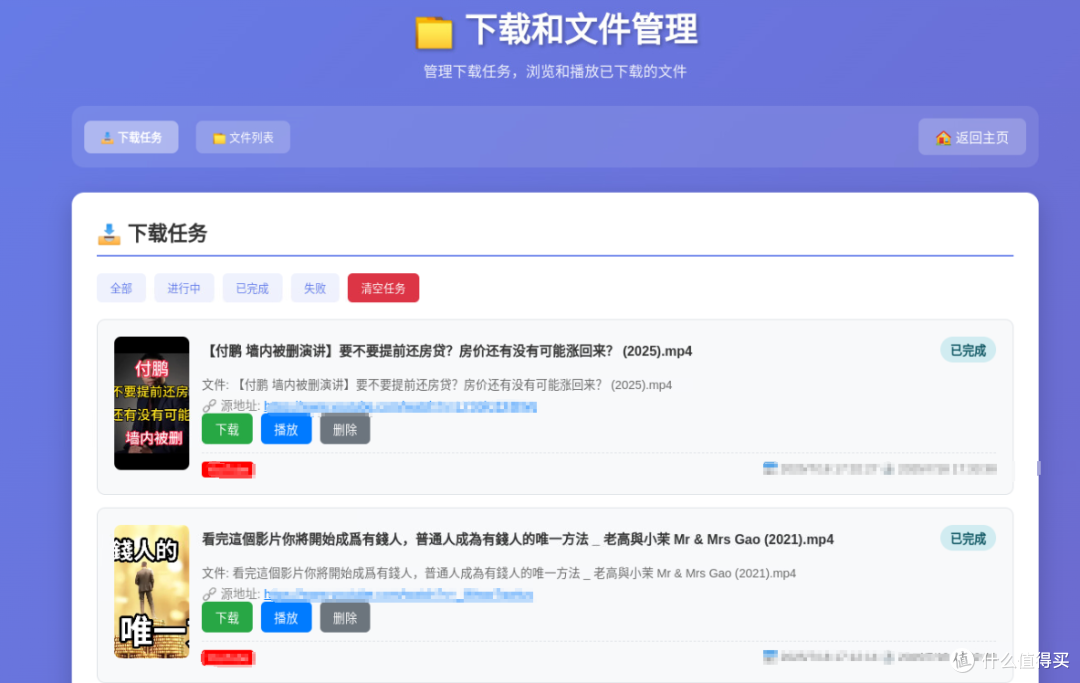1080x683 pixels.
Task: Click 删除 for the 付鹏 video
Action: [345, 430]
